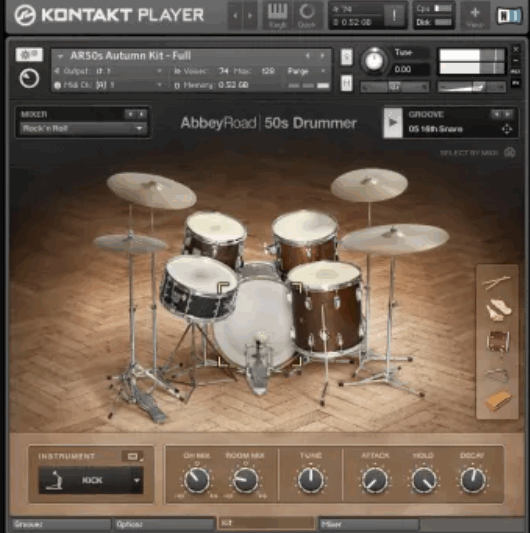The height and width of the screenshot is (533, 530).
Task: Select the ride cymbal on the right
Action: tap(394, 239)
